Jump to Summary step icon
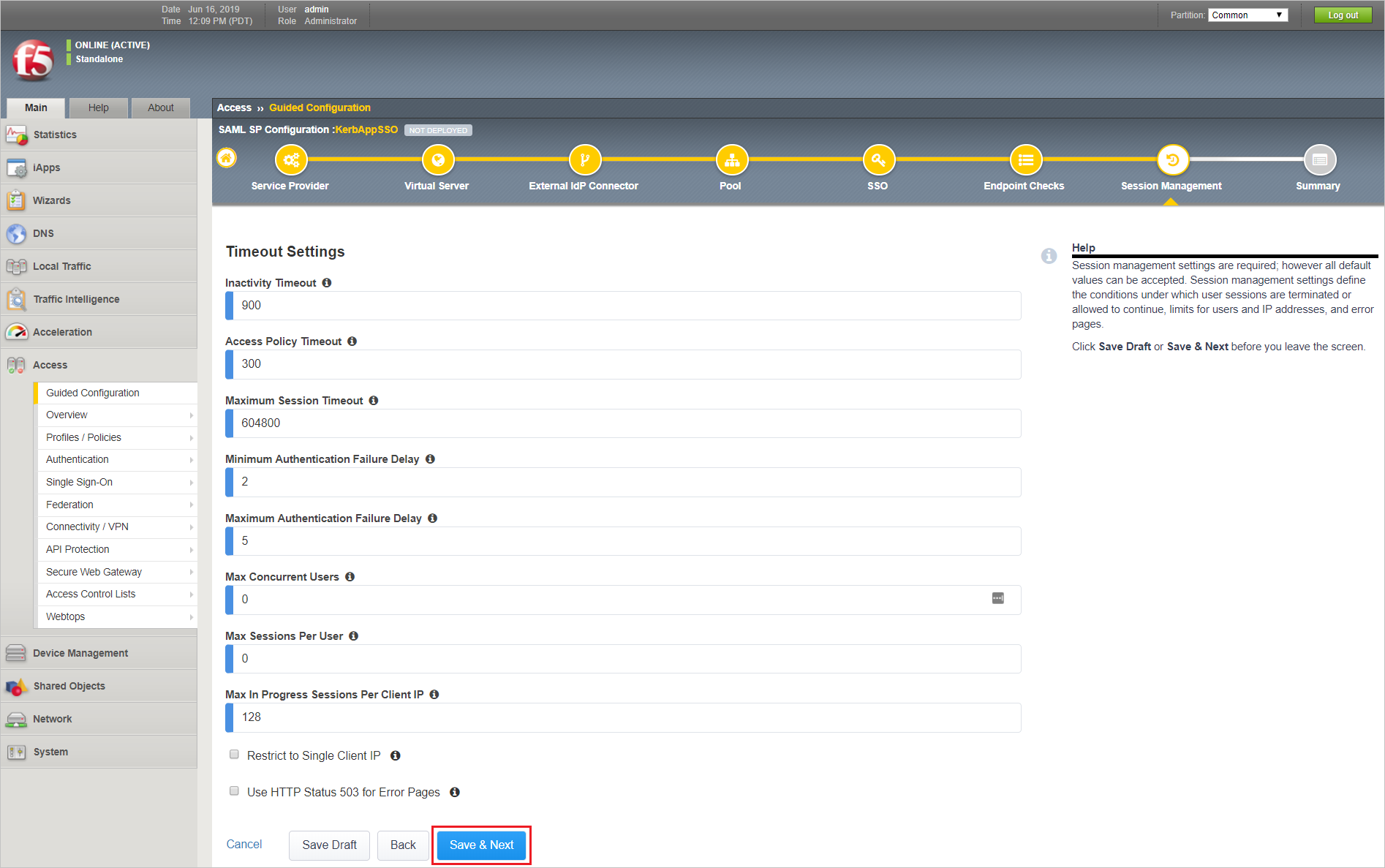1385x868 pixels. pos(1320,160)
